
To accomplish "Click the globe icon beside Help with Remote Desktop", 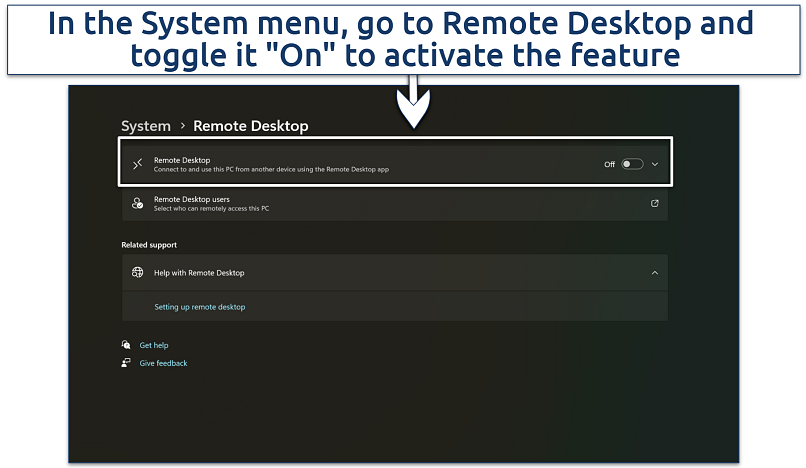I will tap(137, 272).
